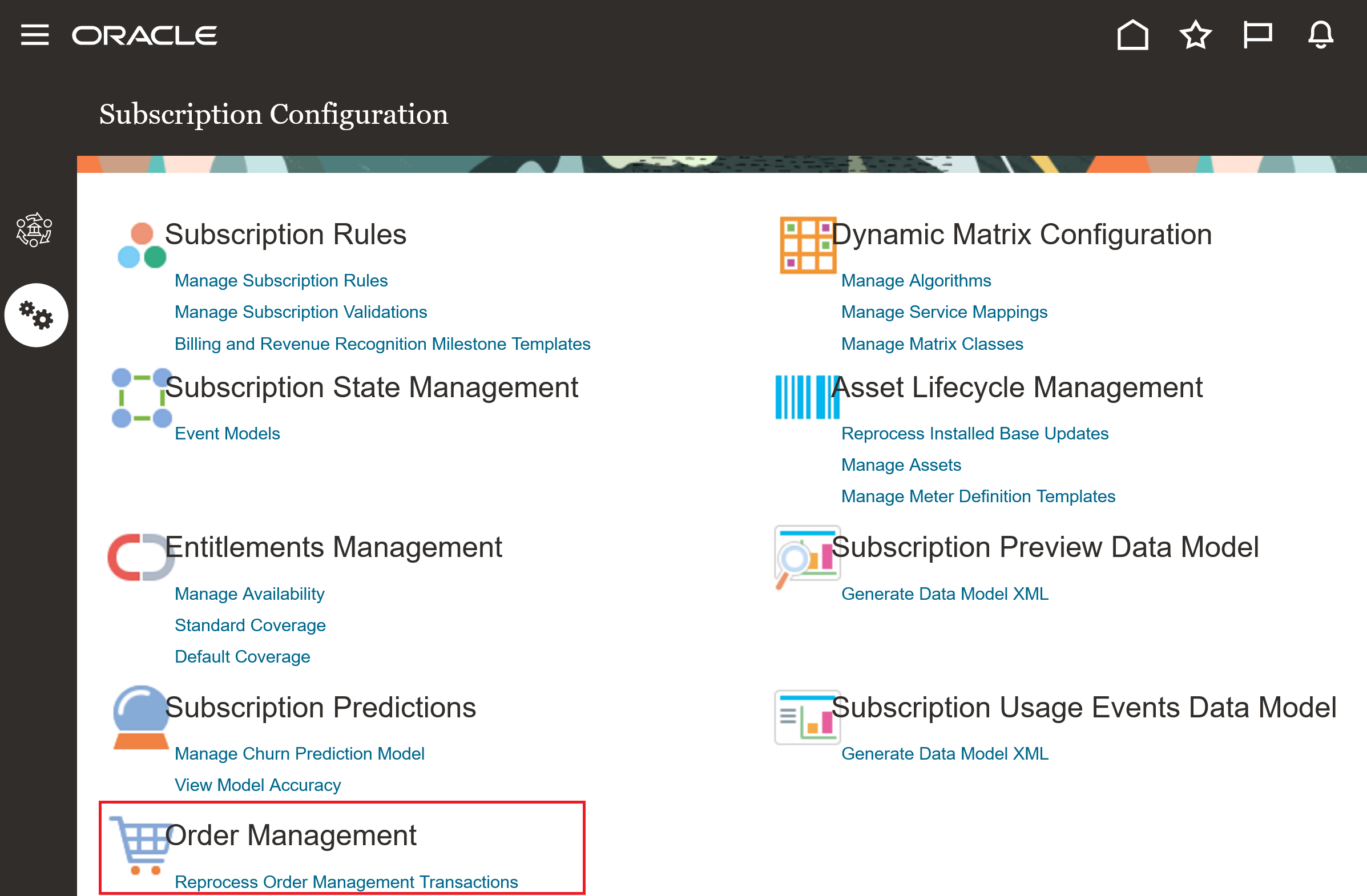Click the Asset Lifecycle barcode icon
Image resolution: width=1367 pixels, height=896 pixels.
tap(807, 397)
